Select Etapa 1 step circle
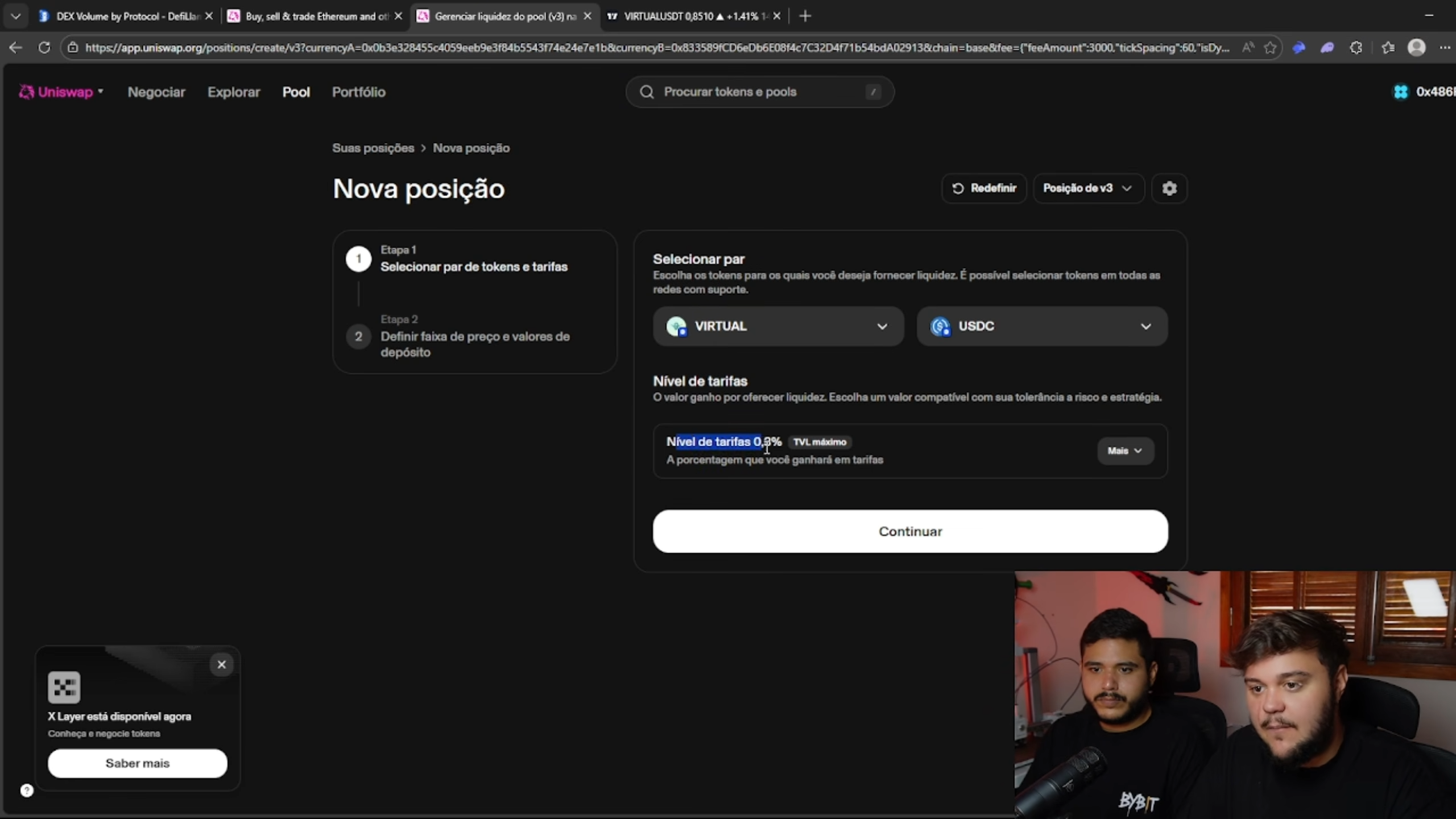1456x819 pixels. [x=358, y=259]
